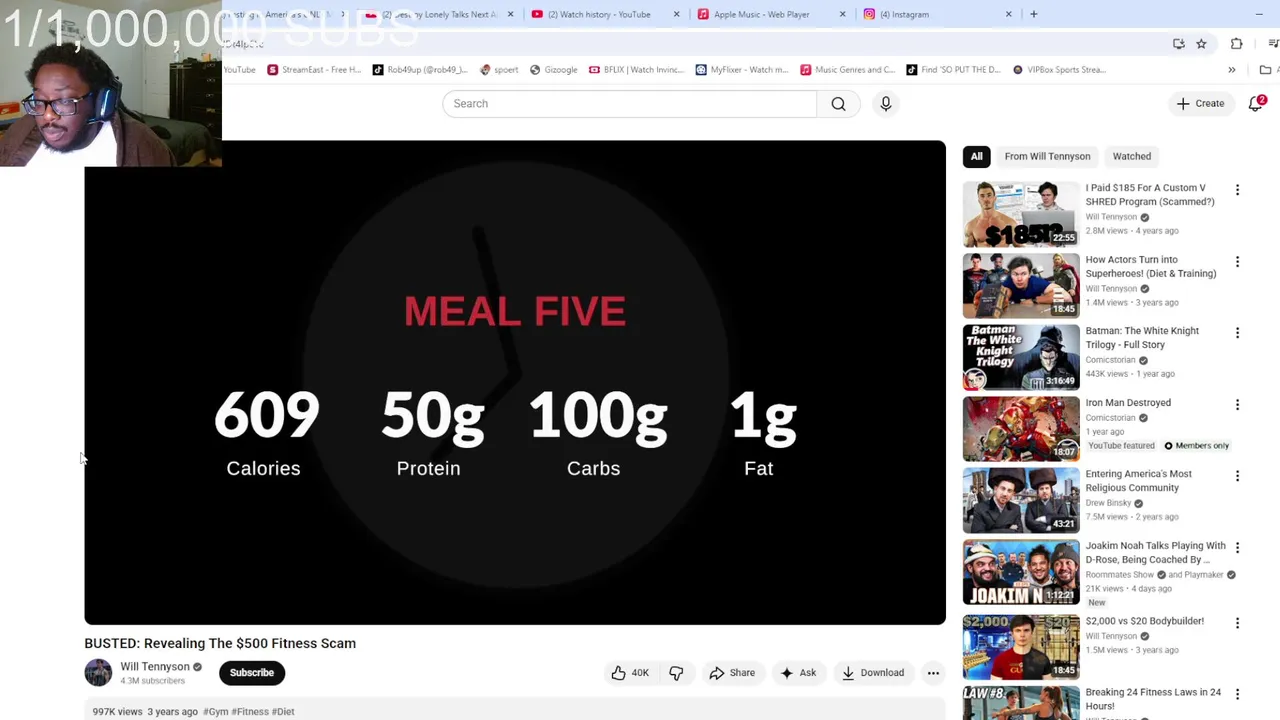This screenshot has width=1280, height=720.
Task: Open new browser tab plus
Action: coord(1033,14)
